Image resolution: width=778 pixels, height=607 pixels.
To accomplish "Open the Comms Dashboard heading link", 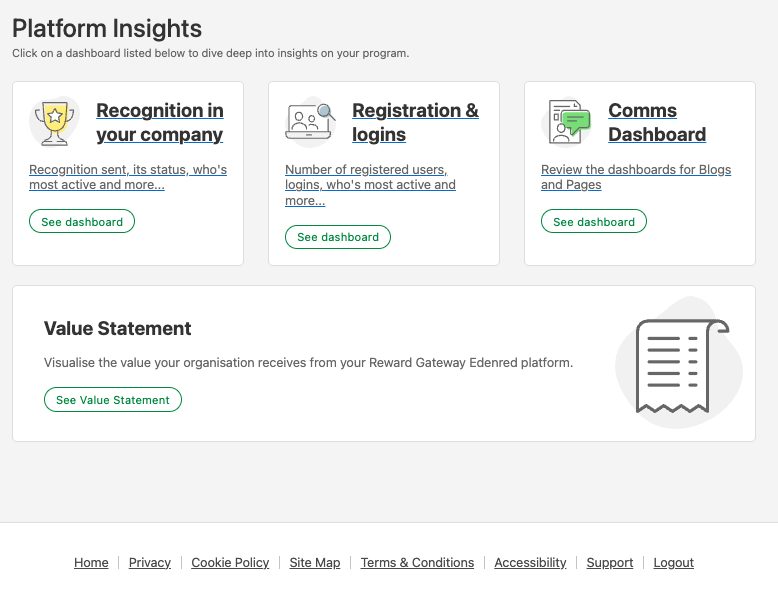I will click(657, 122).
